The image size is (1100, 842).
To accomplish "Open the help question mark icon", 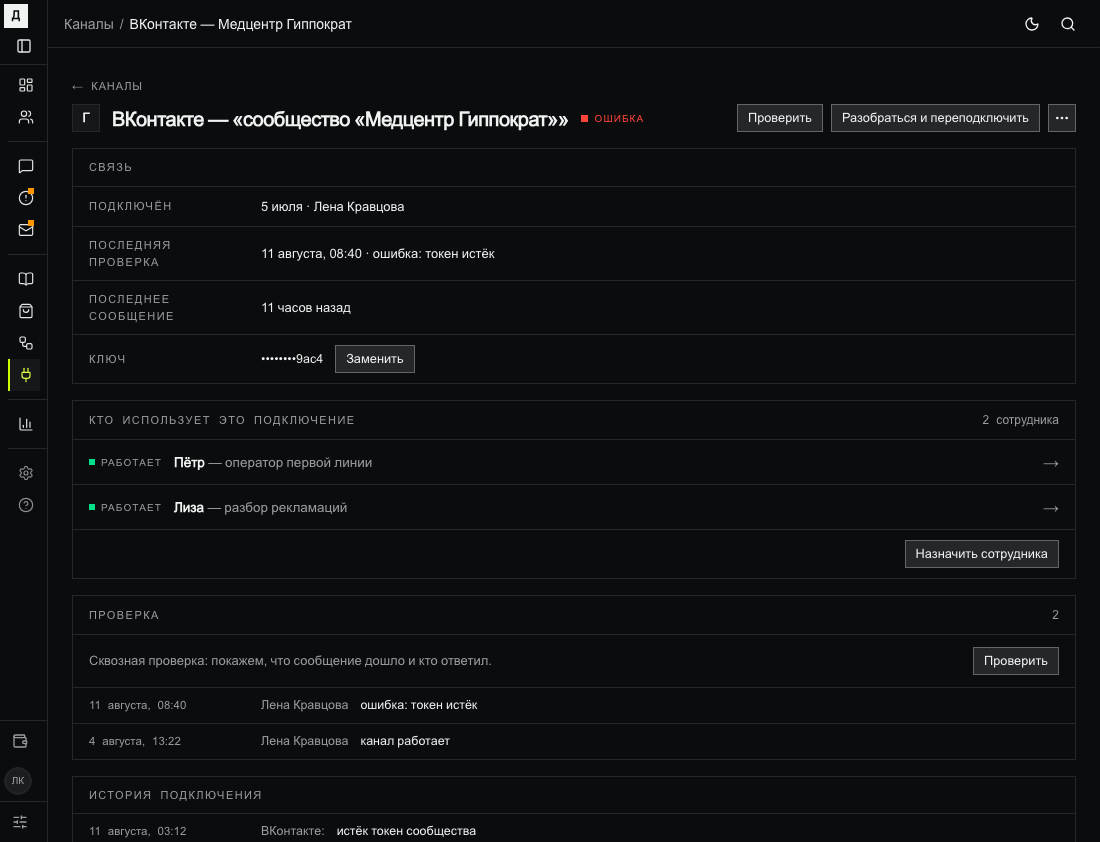I will pyautogui.click(x=26, y=505).
